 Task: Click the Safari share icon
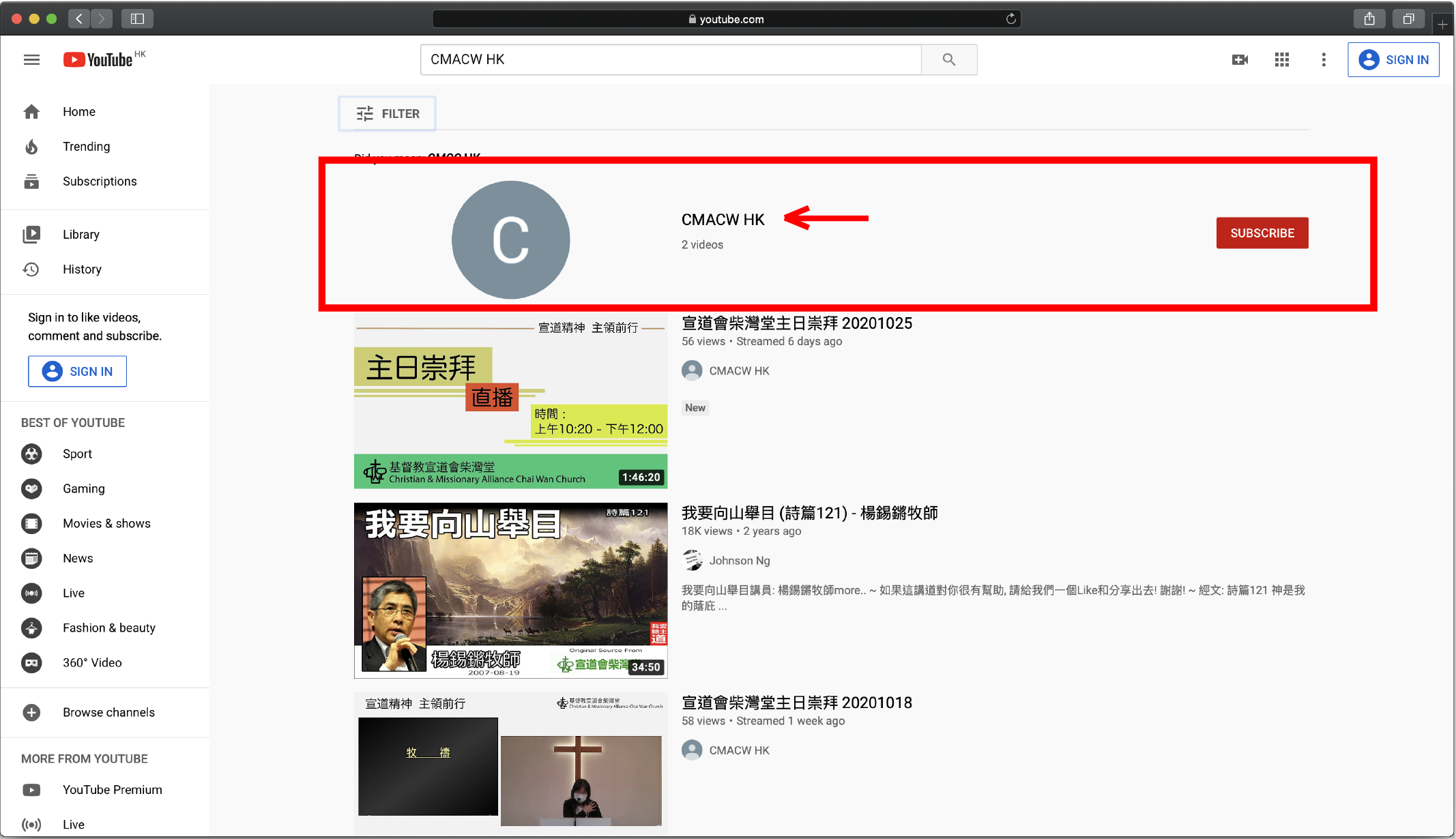click(x=1369, y=18)
